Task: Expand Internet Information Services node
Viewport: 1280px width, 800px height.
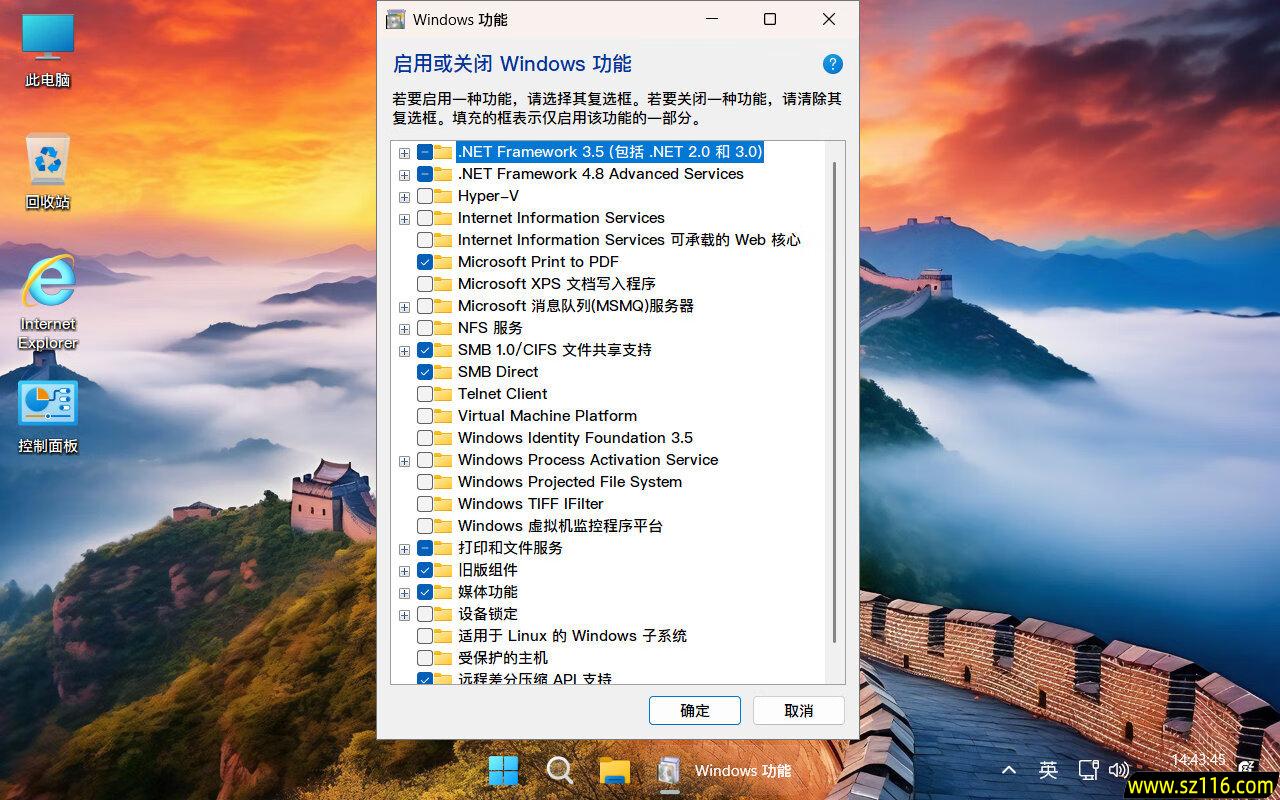Action: point(404,218)
